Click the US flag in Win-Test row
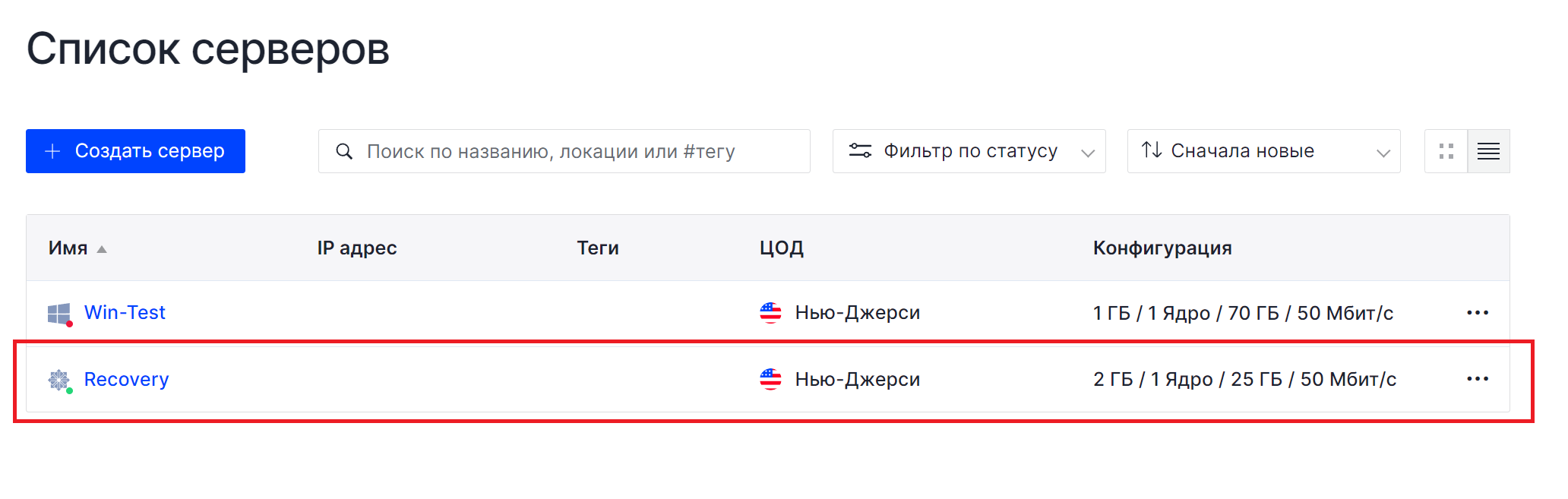 coord(770,313)
